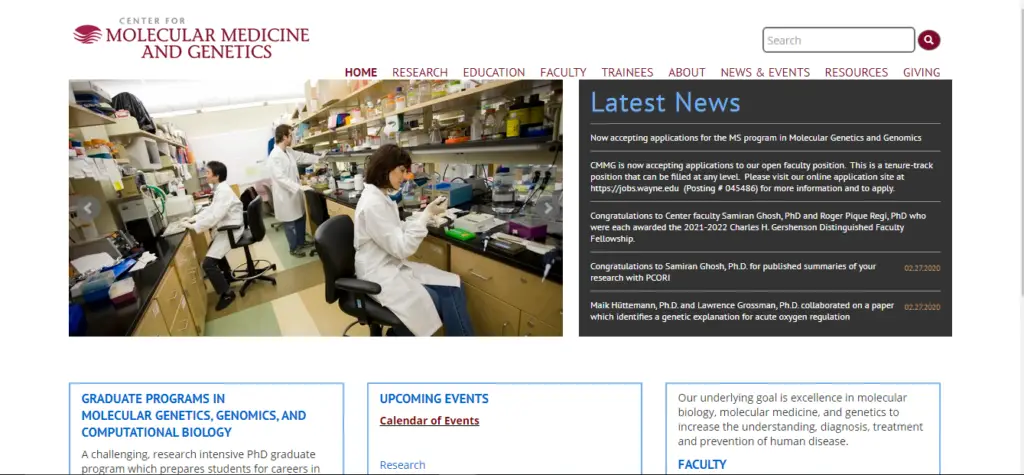
Task: Open the News & Events menu
Action: click(765, 72)
